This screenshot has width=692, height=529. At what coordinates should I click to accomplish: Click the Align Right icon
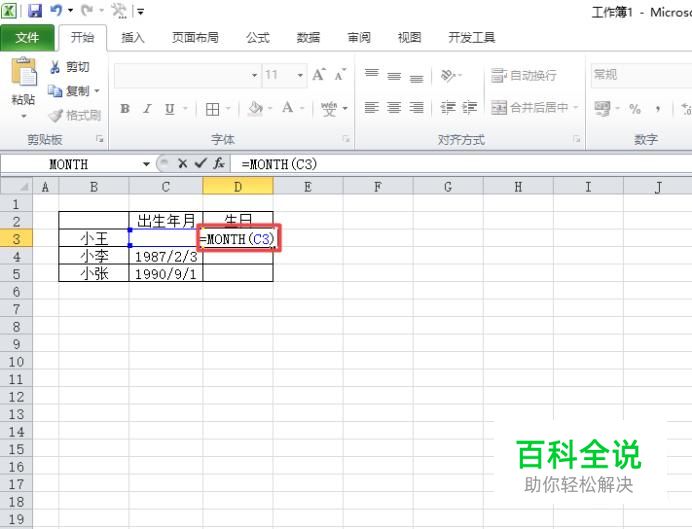[416, 108]
